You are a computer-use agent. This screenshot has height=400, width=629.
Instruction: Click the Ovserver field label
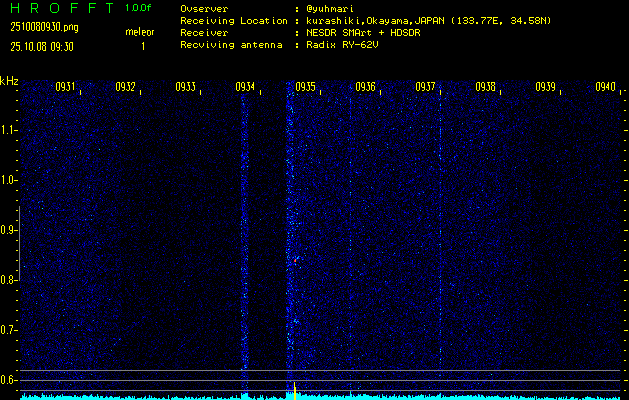(204, 8)
